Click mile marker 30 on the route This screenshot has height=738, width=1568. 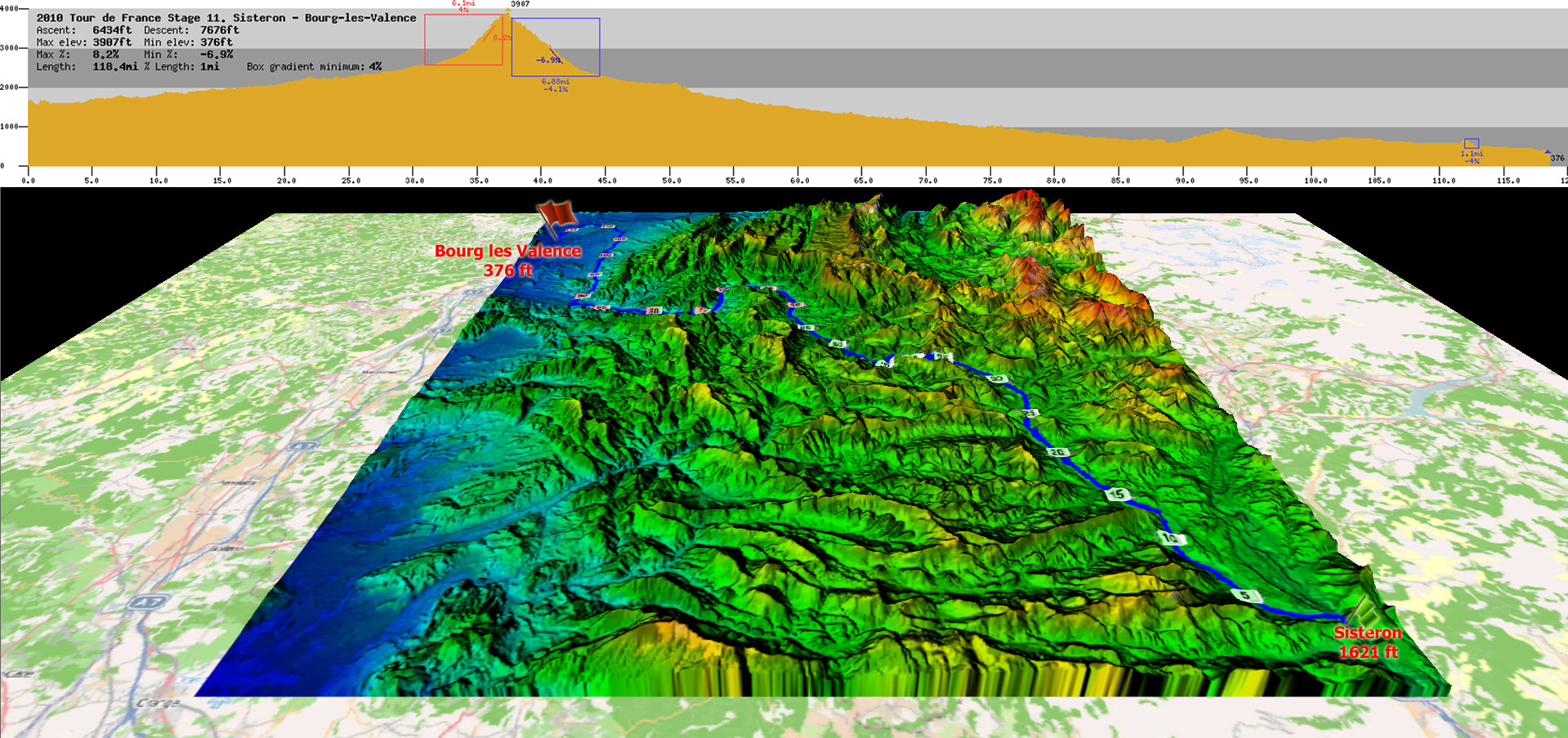(x=997, y=378)
